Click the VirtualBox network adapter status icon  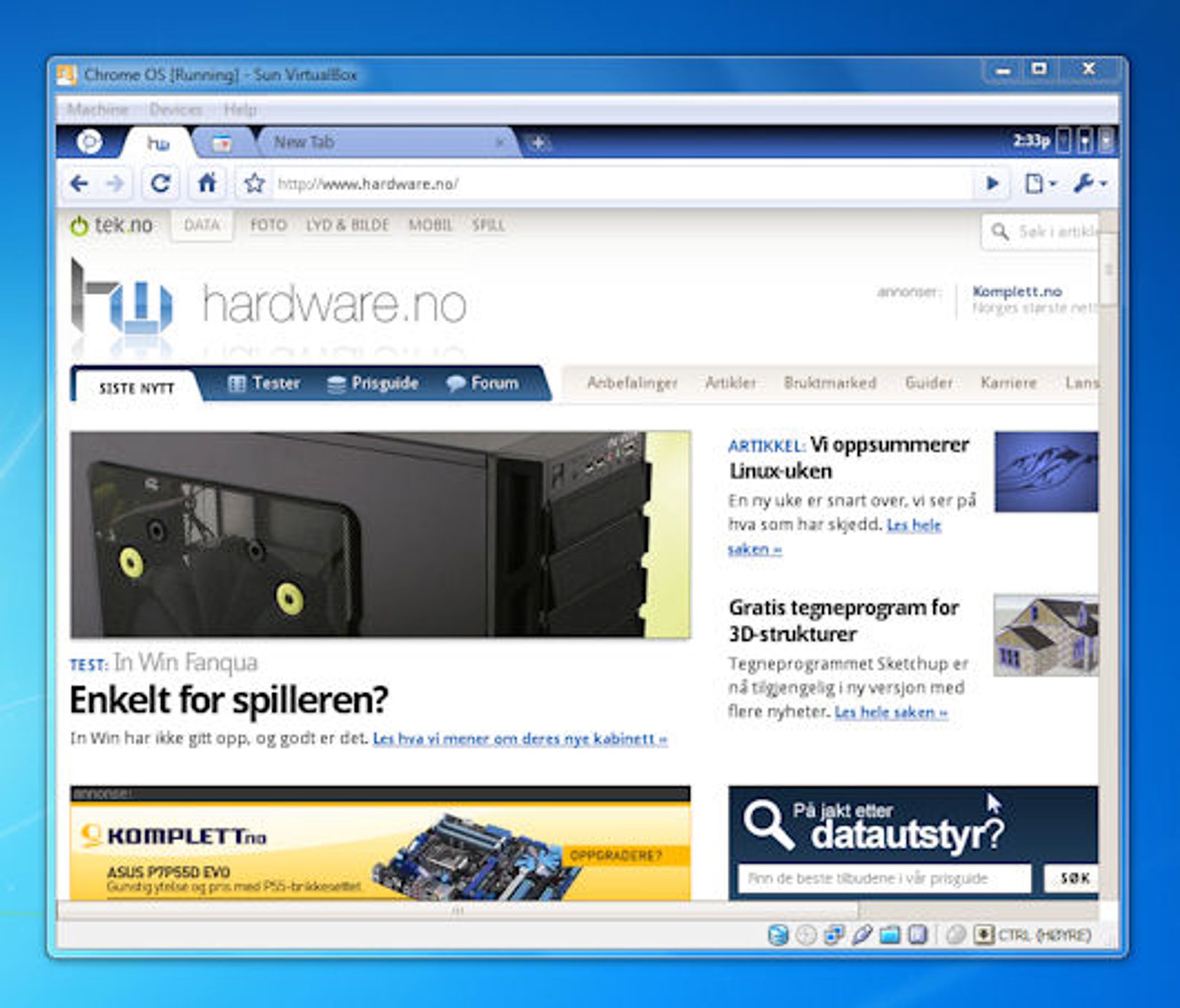tap(834, 935)
